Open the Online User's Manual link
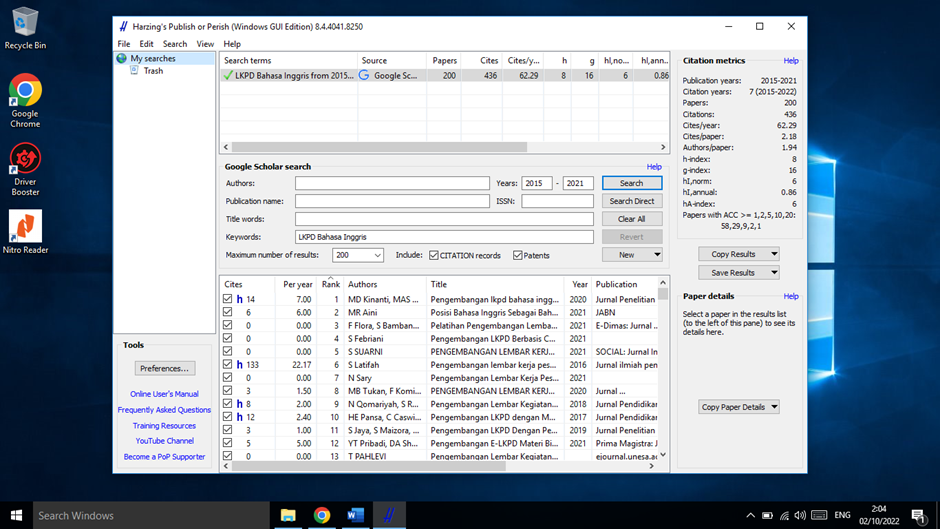Viewport: 940px width, 529px height. pos(164,394)
